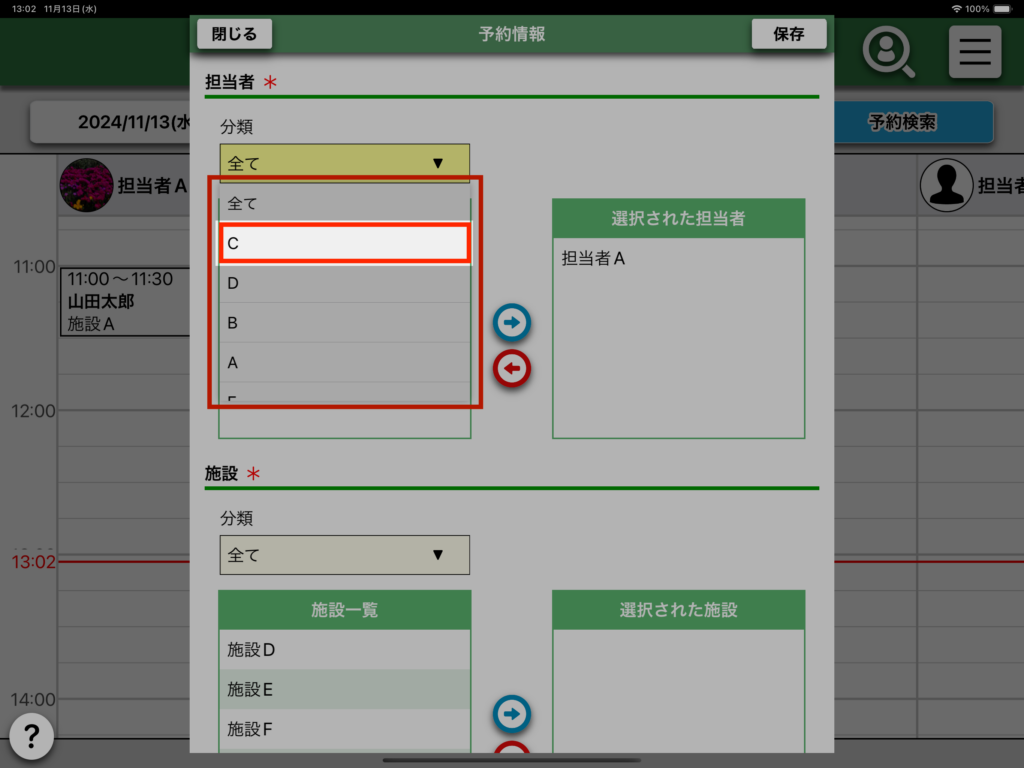Tap the 担当者A flower avatar
This screenshot has width=1024, height=768.
coord(86,185)
